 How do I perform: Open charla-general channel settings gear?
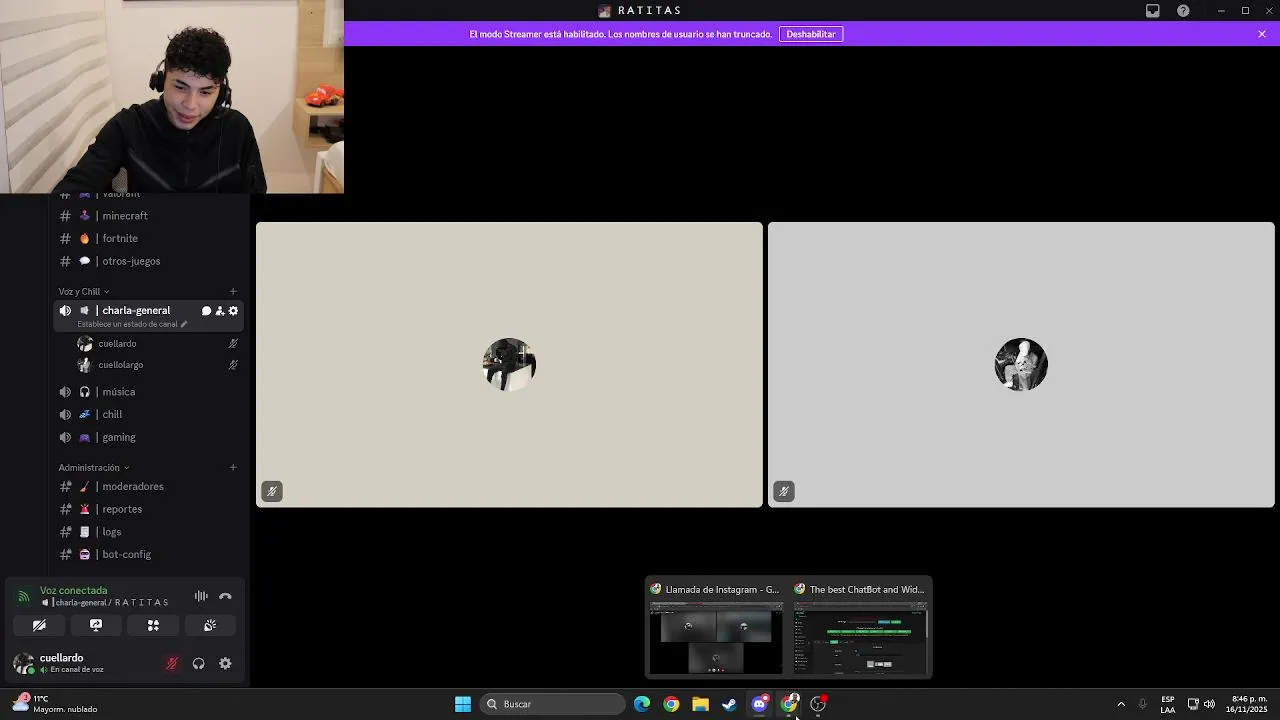(233, 311)
